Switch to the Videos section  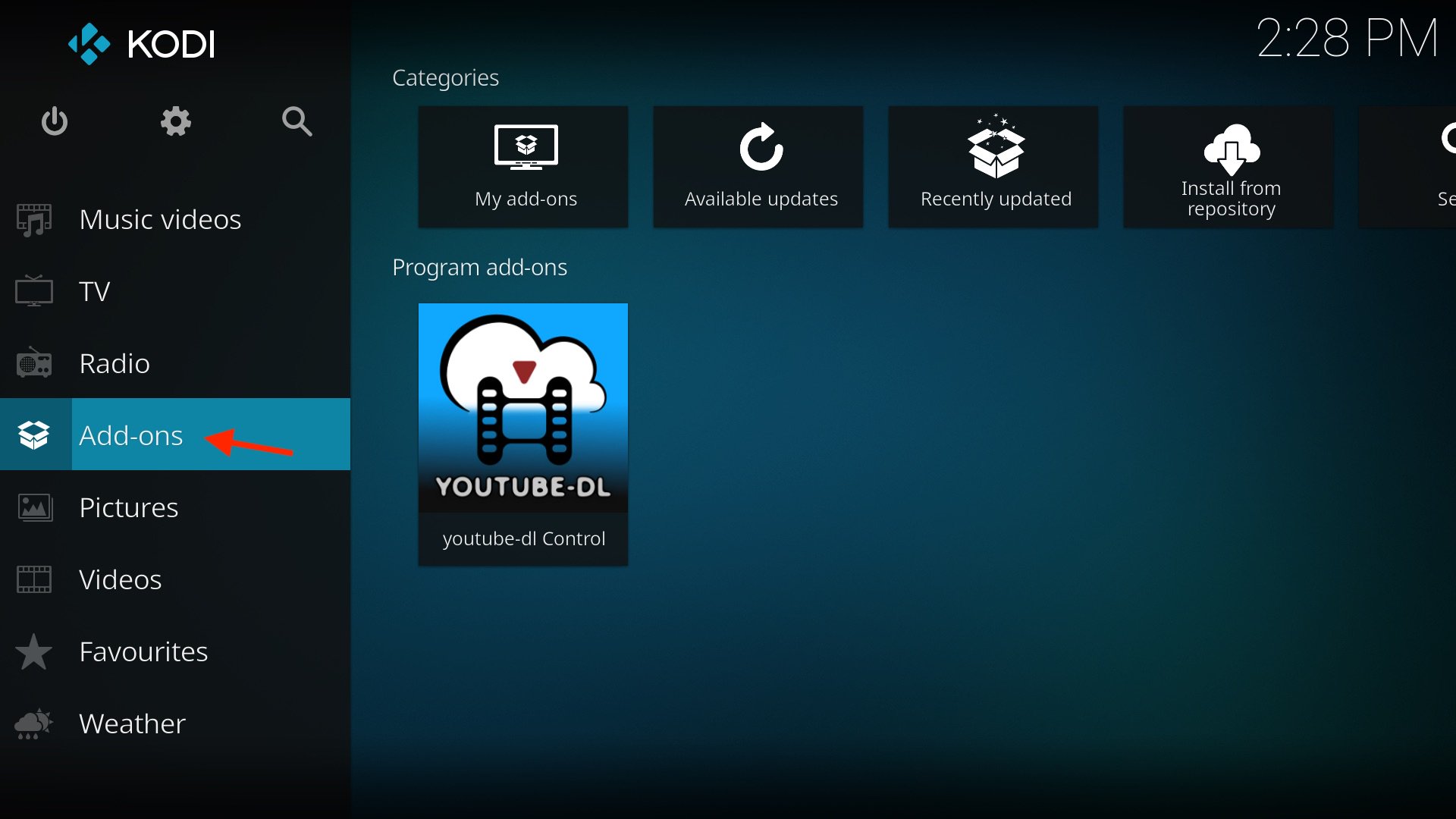coord(120,579)
